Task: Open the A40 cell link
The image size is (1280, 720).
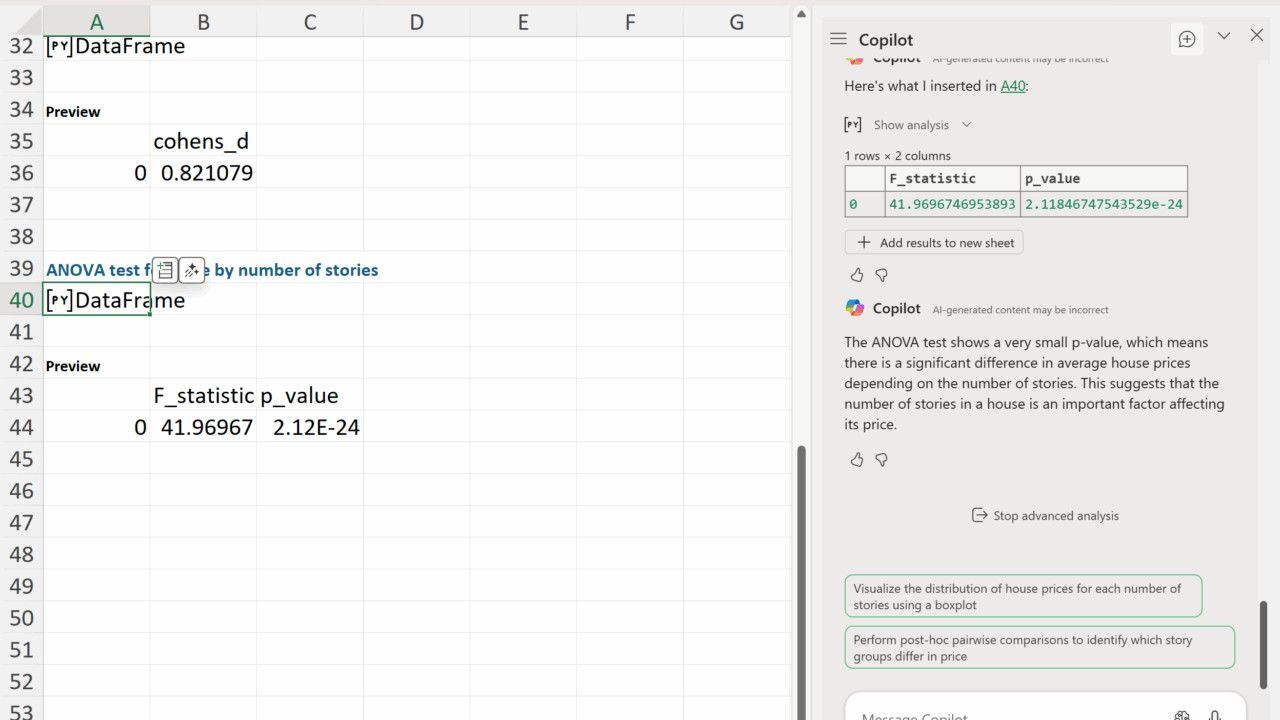Action: [1013, 86]
